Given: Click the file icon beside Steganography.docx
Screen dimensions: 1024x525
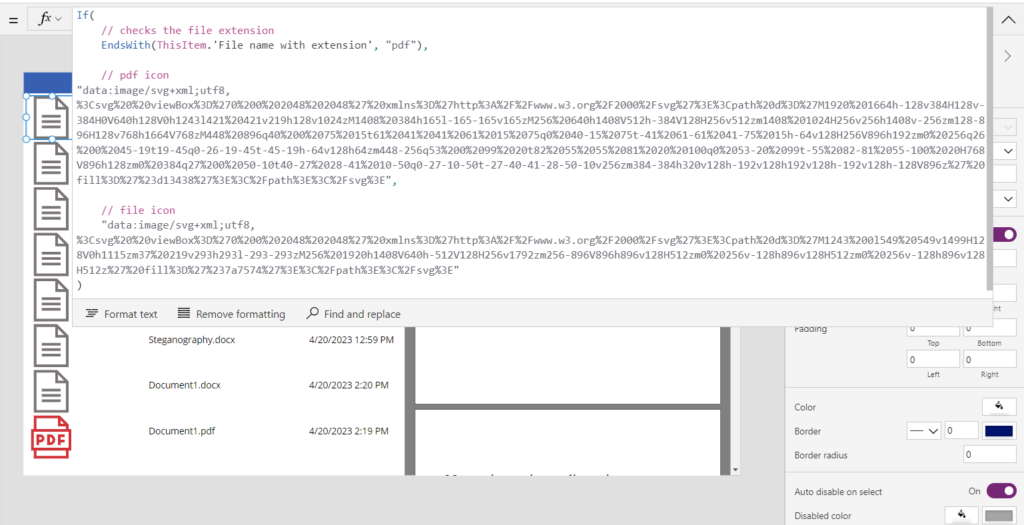Looking at the screenshot, I should (x=51, y=345).
